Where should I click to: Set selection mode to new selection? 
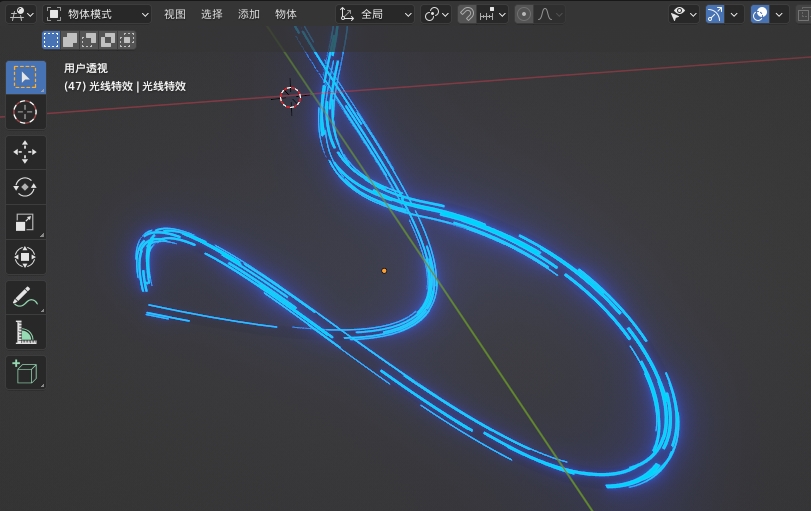[x=51, y=40]
